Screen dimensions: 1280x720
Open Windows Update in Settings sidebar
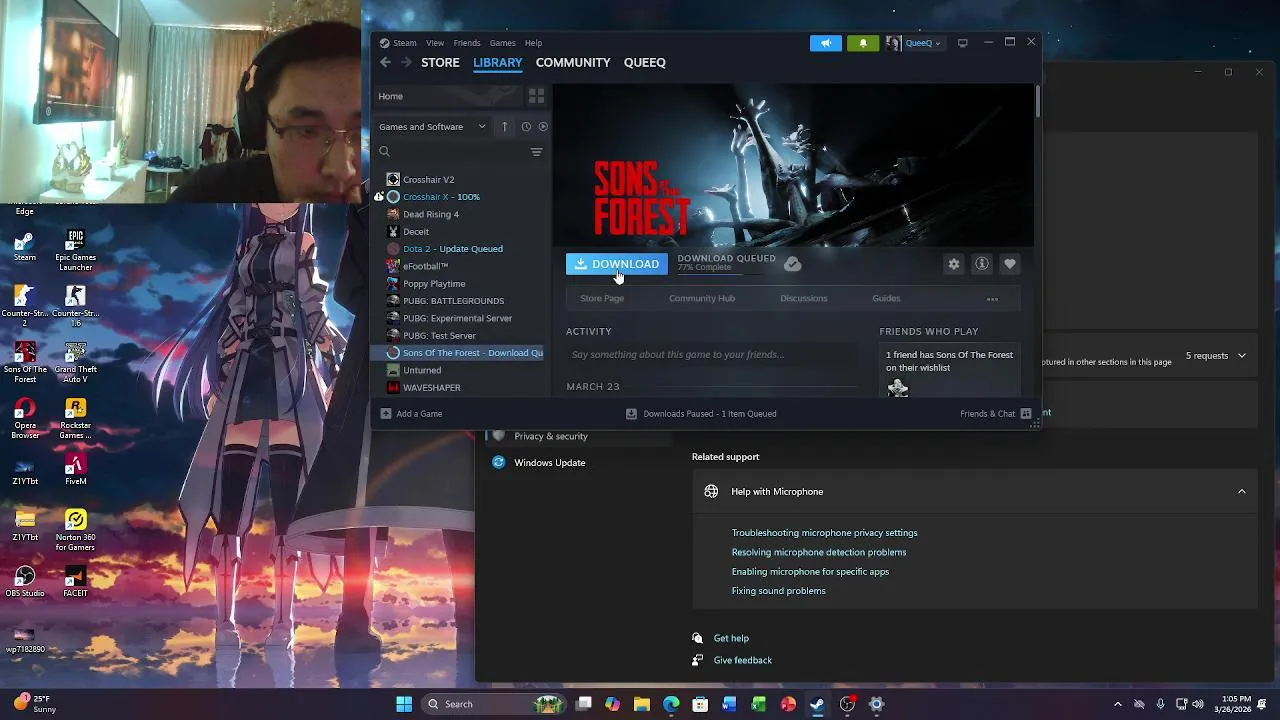(549, 463)
